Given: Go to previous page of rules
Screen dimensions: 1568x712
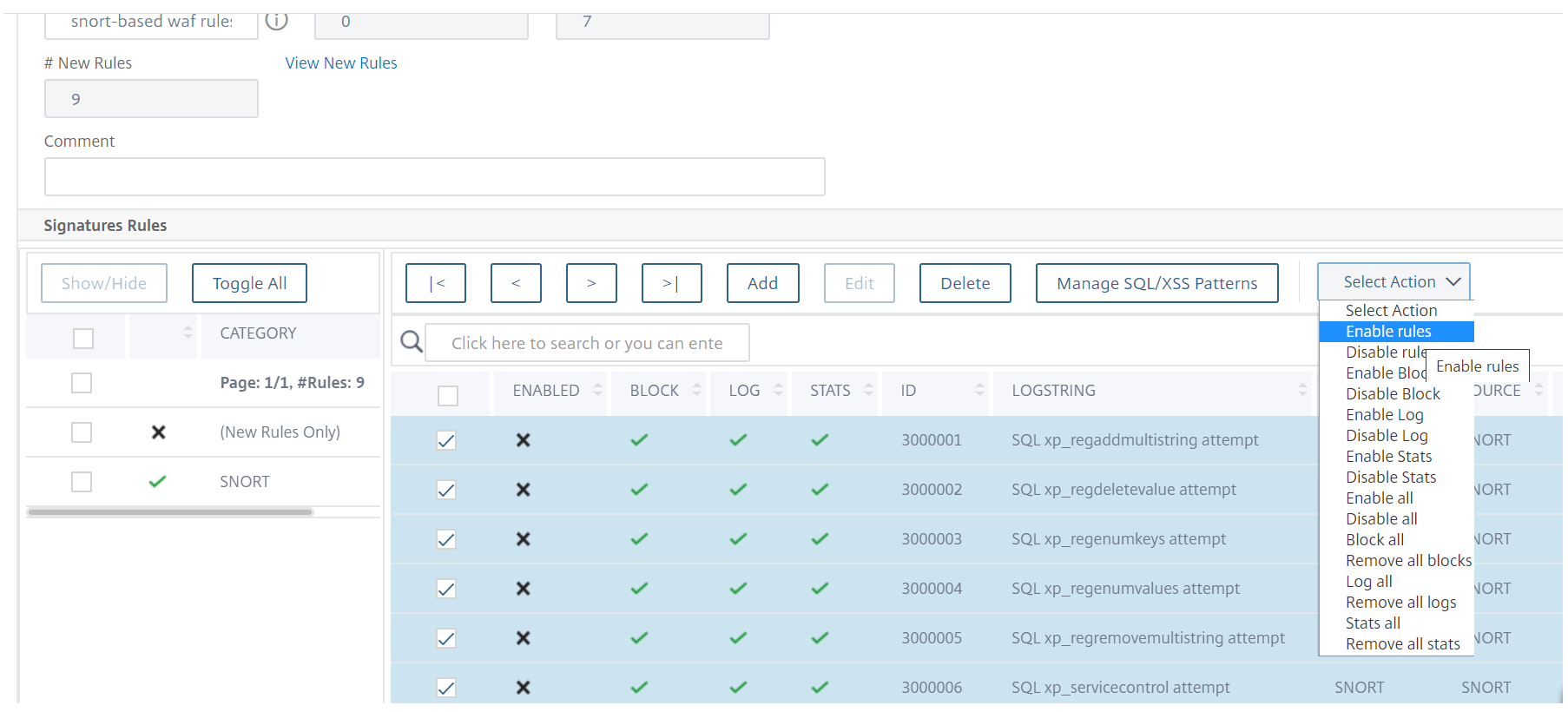Looking at the screenshot, I should (x=516, y=283).
